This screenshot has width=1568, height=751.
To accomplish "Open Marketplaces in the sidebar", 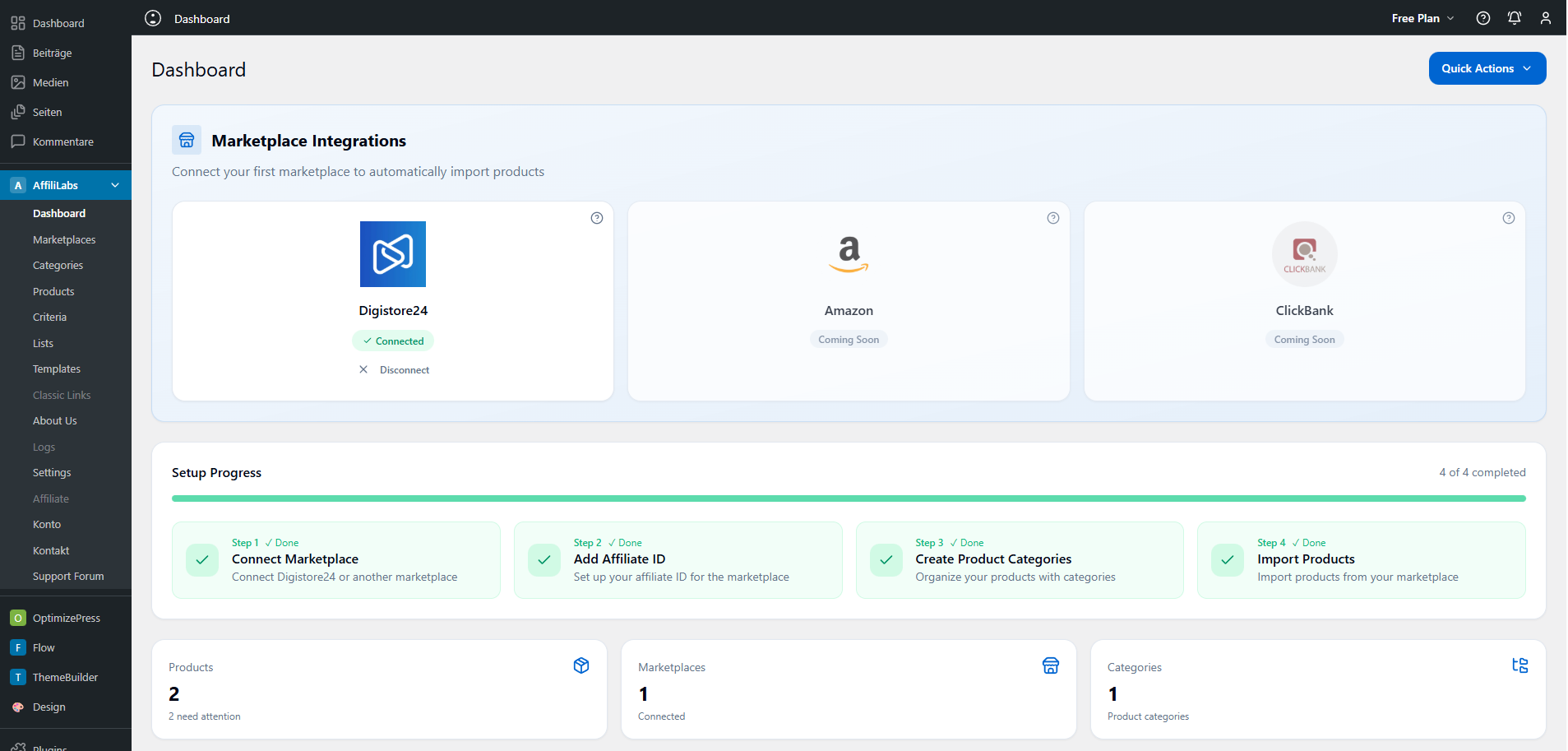I will (x=64, y=239).
